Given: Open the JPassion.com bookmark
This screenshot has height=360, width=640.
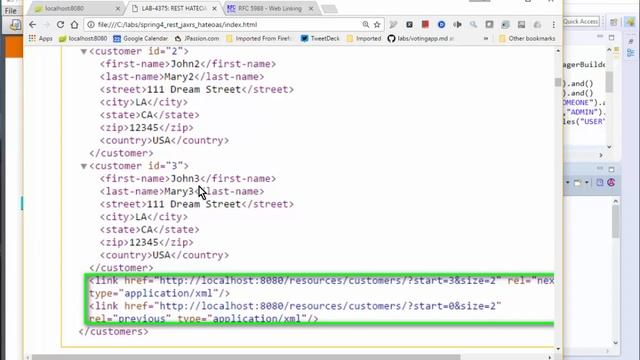Looking at the screenshot, I should pos(197,38).
